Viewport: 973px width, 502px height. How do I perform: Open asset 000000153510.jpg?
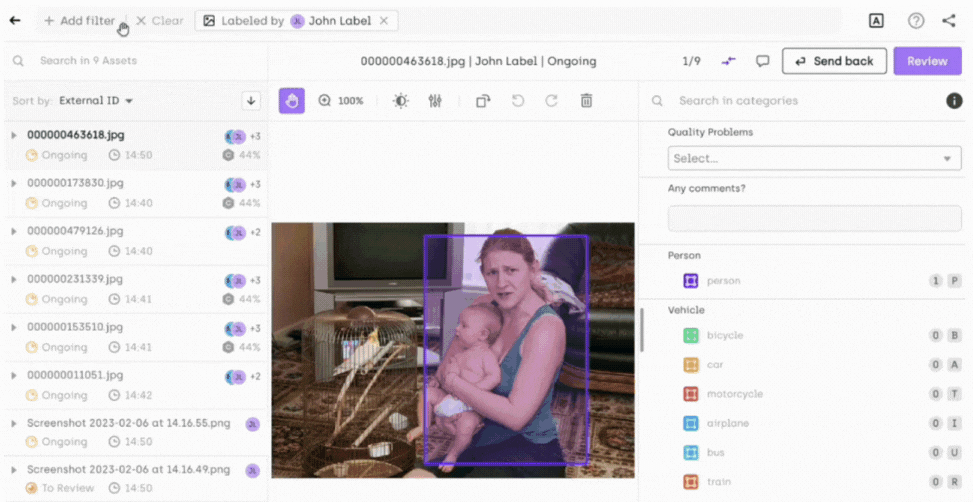[75, 327]
